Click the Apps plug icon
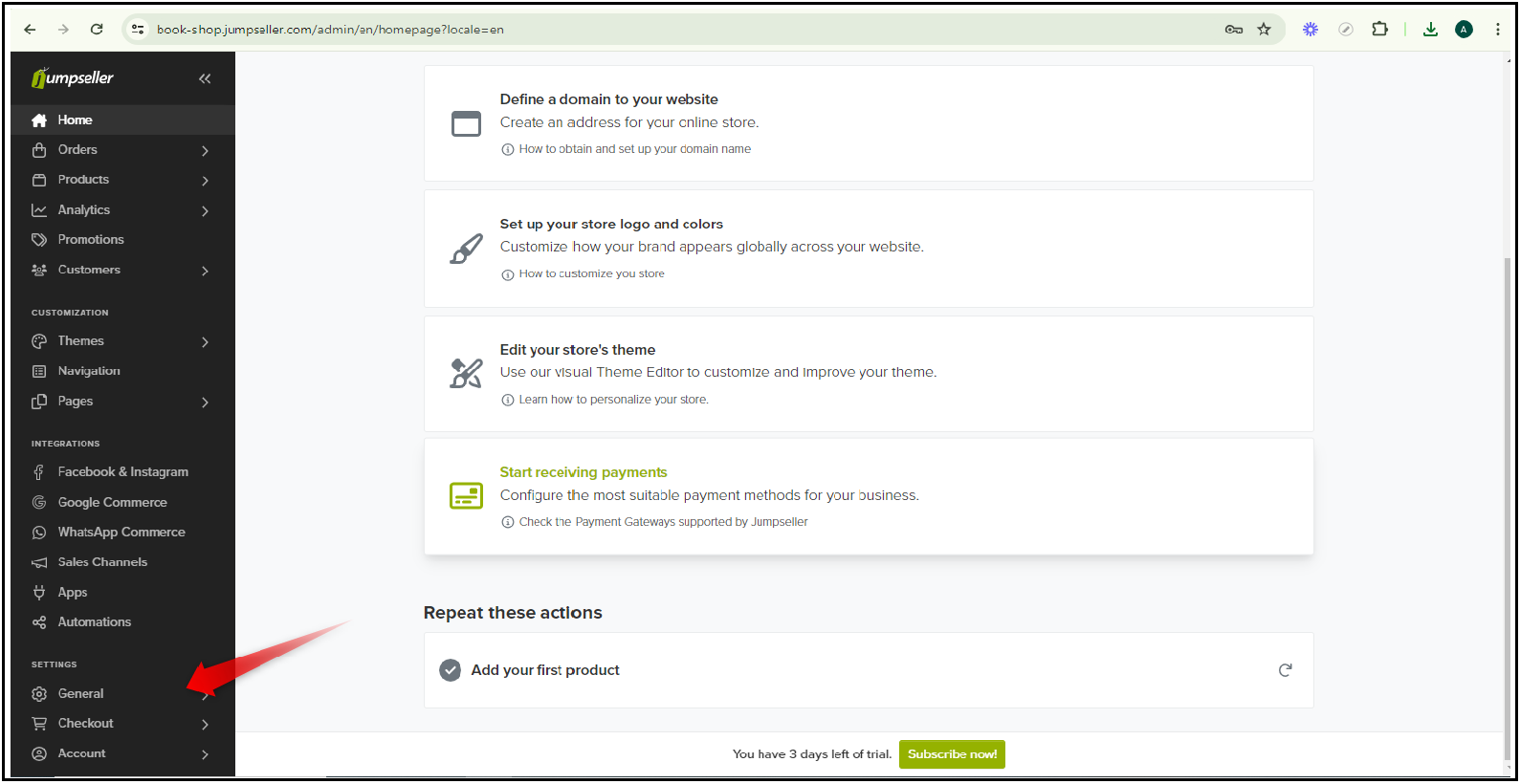This screenshot has height=784, width=1520. pyautogui.click(x=39, y=593)
